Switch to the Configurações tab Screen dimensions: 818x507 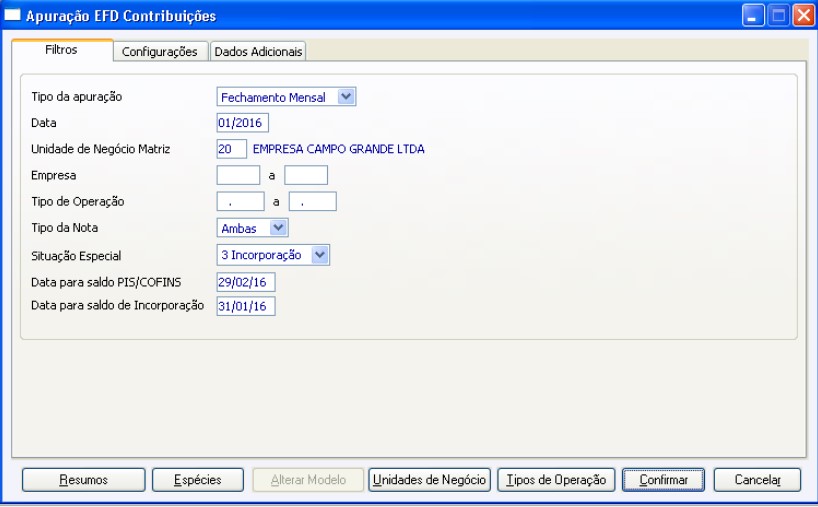[160, 52]
